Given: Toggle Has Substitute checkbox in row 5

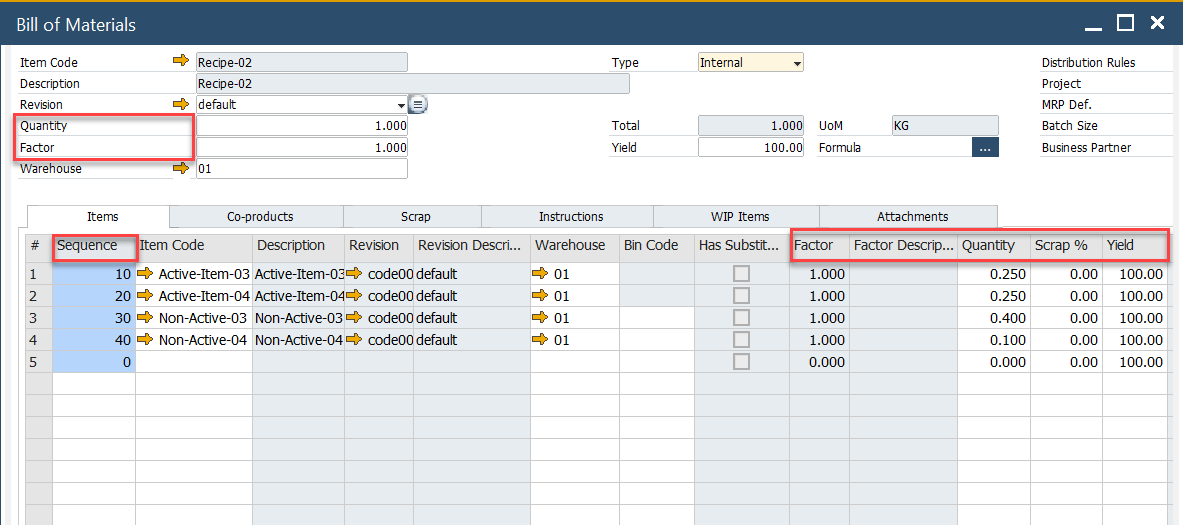Looking at the screenshot, I should (742, 362).
